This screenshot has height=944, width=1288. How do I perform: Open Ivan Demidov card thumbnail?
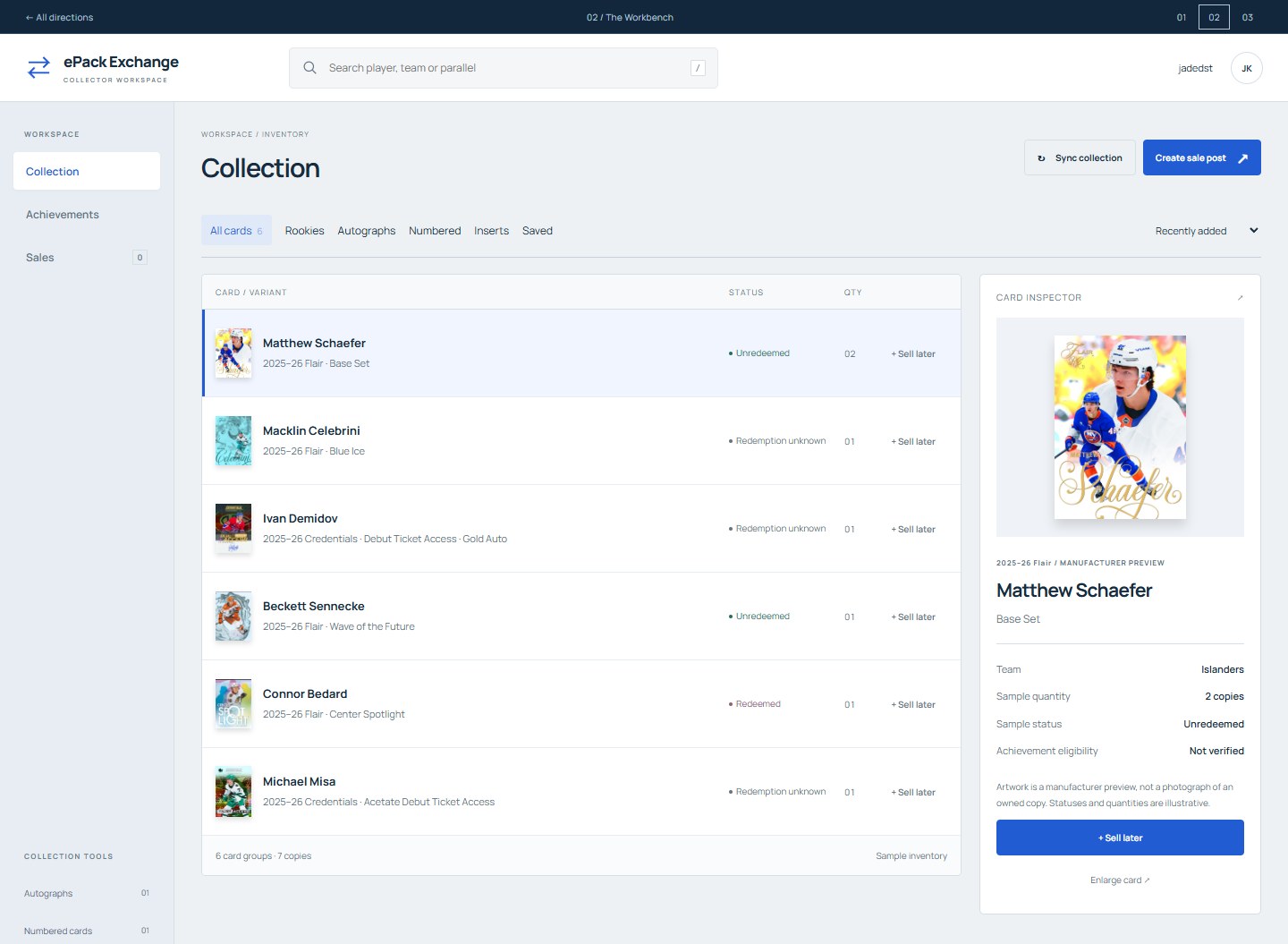(233, 528)
